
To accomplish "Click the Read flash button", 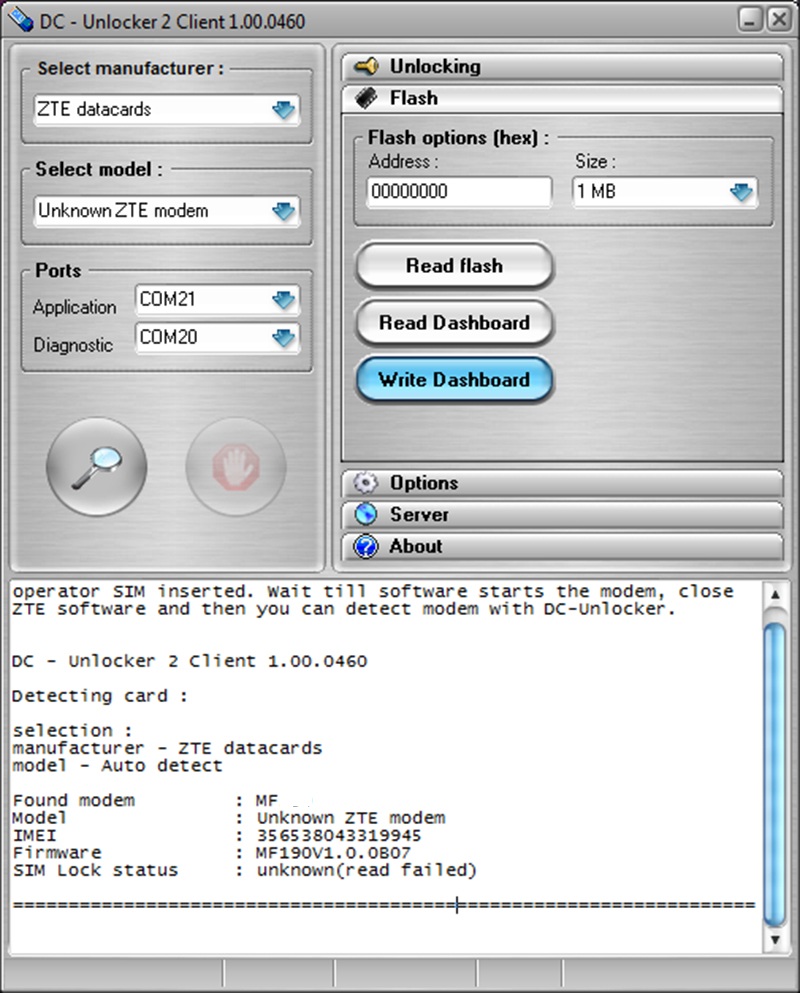I will pos(454,266).
